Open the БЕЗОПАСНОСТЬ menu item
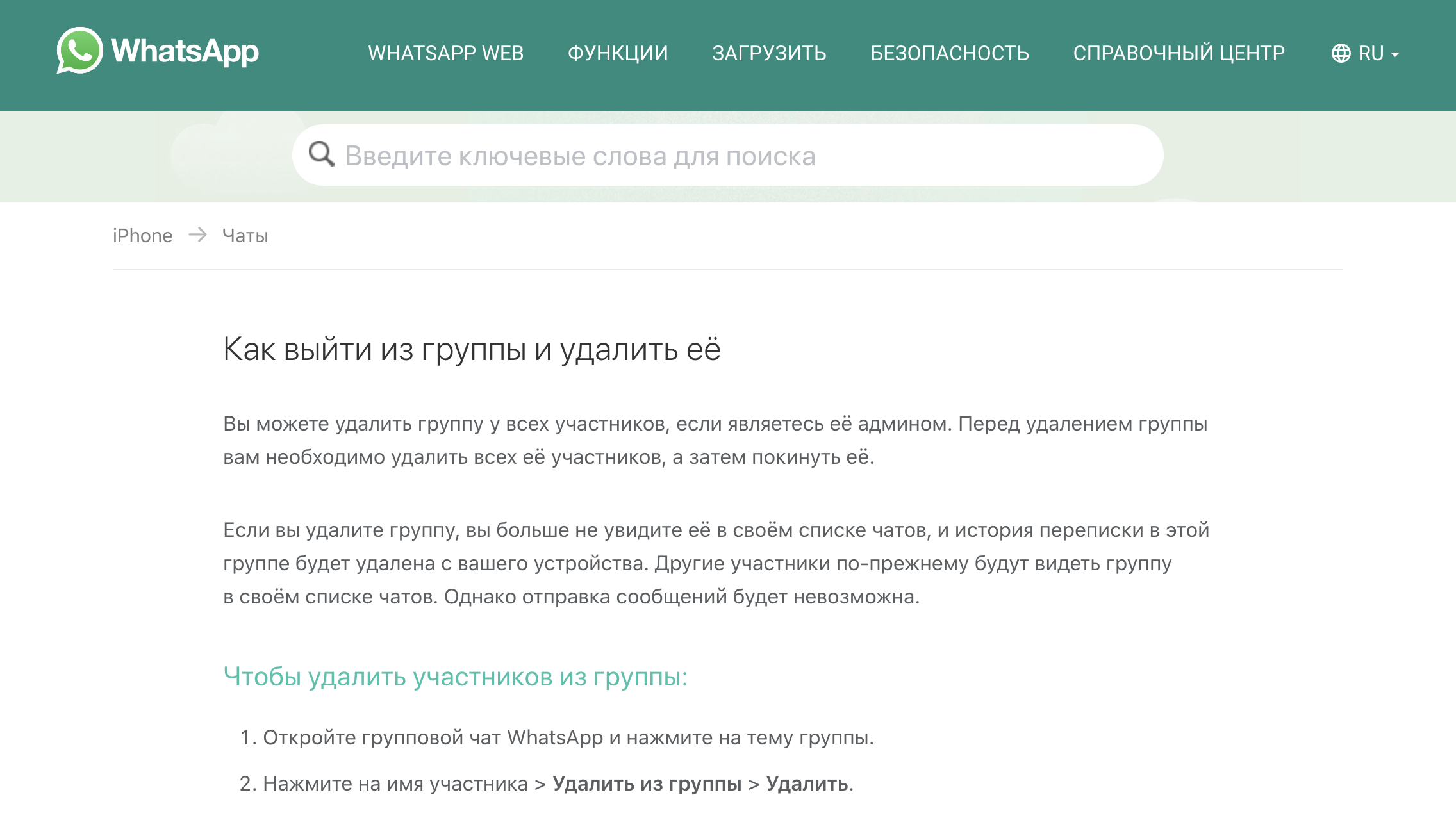Image resolution: width=1456 pixels, height=820 pixels. click(950, 53)
